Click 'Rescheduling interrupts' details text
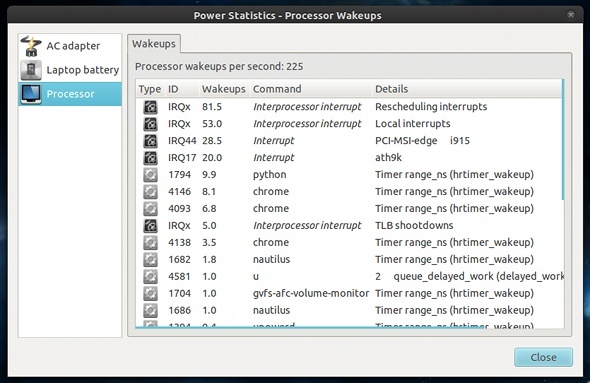 tap(431, 107)
